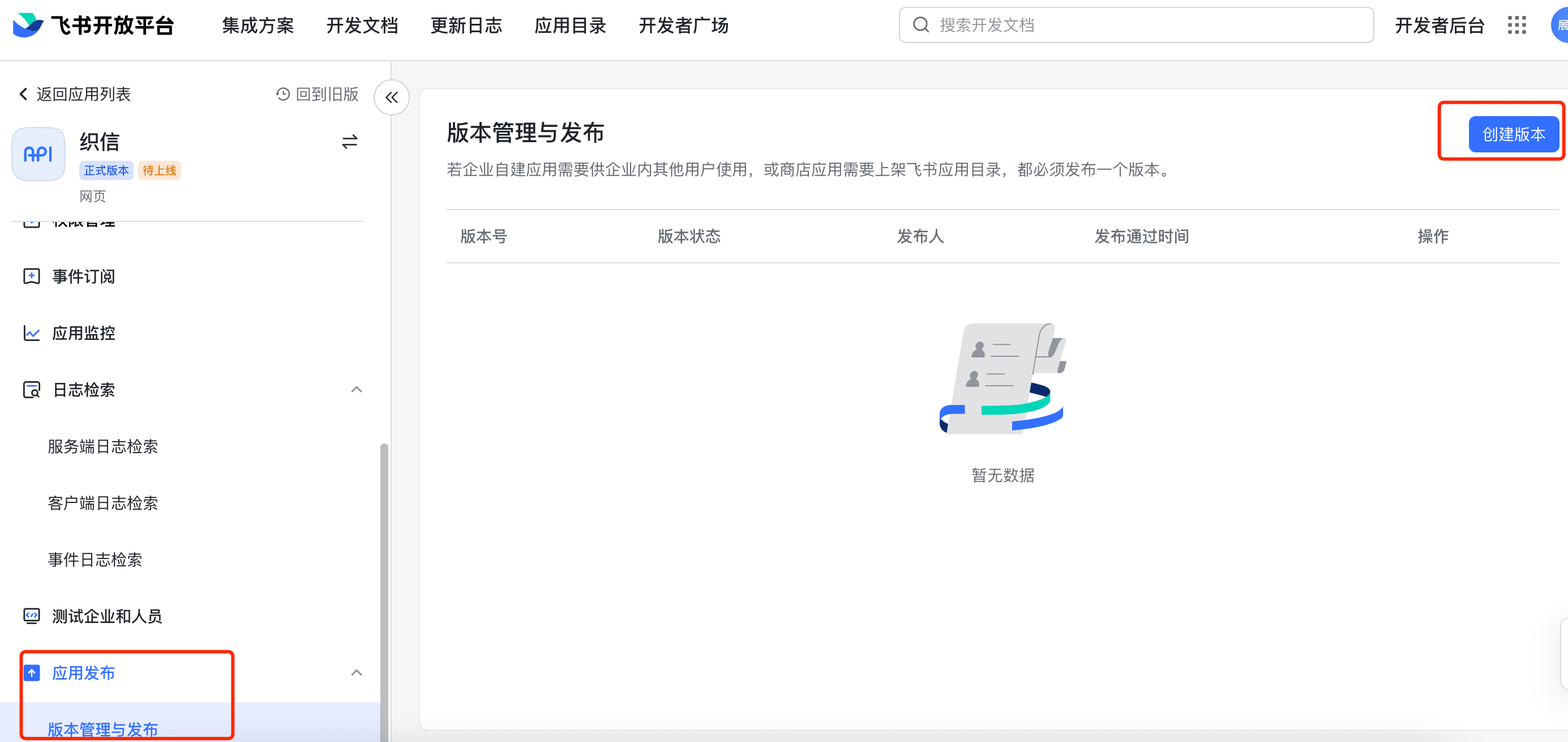Screen dimensions: 1568x742
Task: Click the 搜索开发文档 search field
Action: point(1136,25)
